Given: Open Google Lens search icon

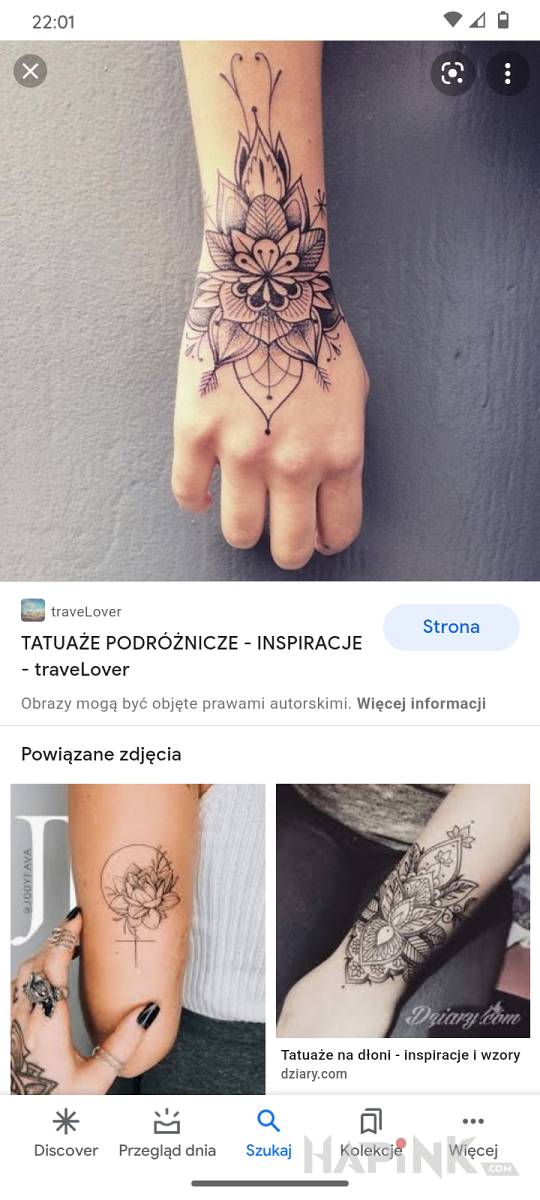Looking at the screenshot, I should [453, 73].
